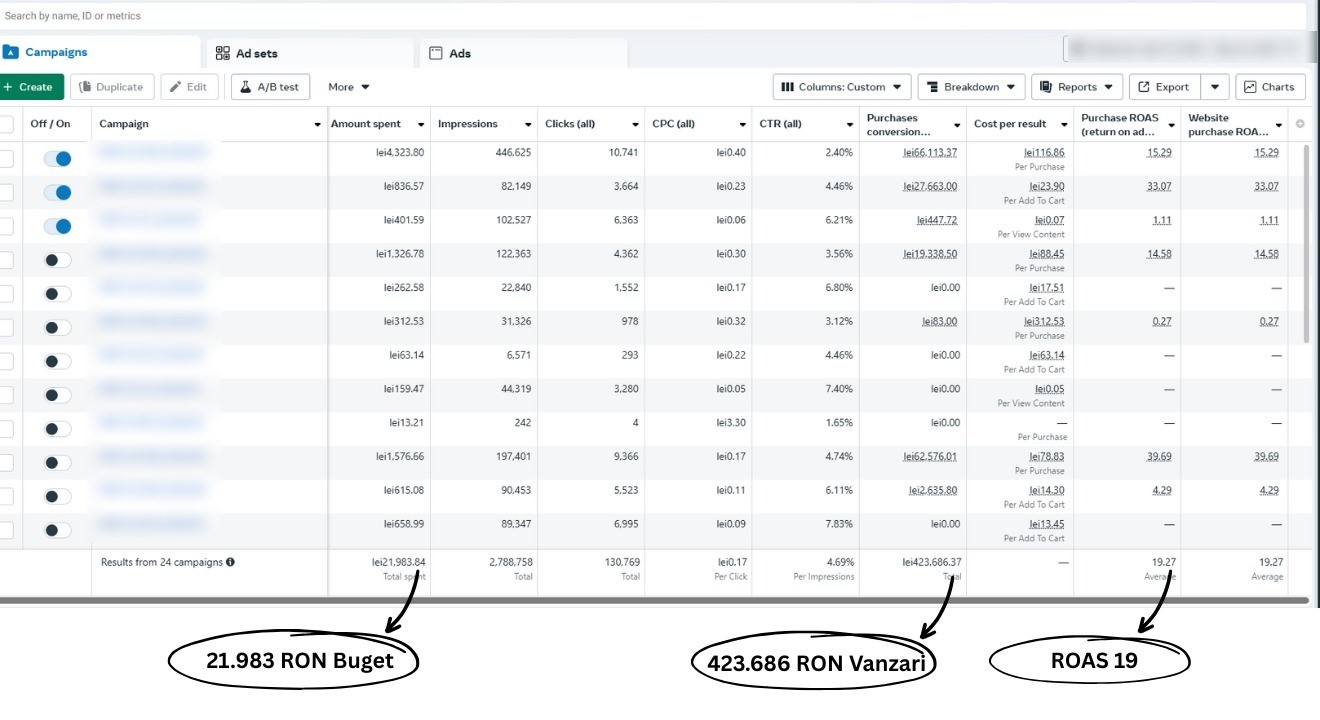
Task: Open the CTR (all) column dropdown arrow
Action: point(849,125)
